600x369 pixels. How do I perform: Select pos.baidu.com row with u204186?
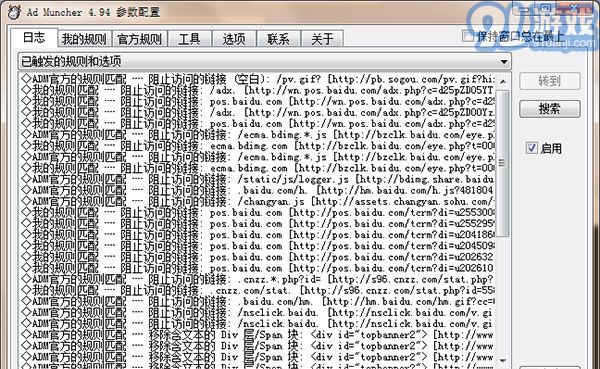pos(258,235)
